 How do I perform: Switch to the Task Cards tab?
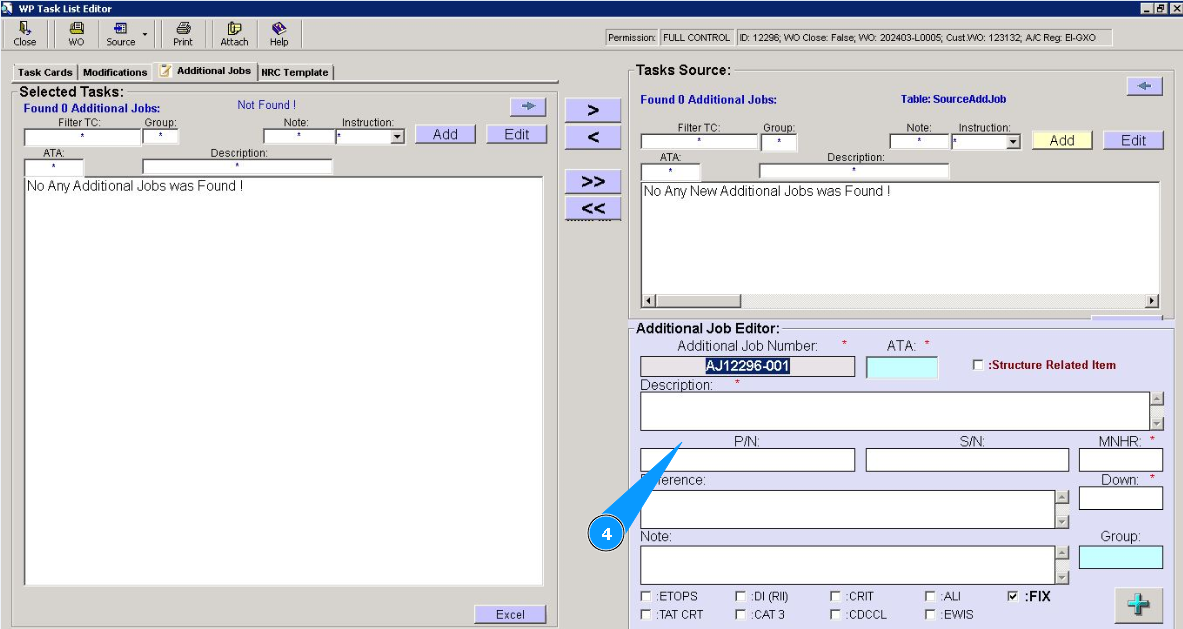coord(45,72)
